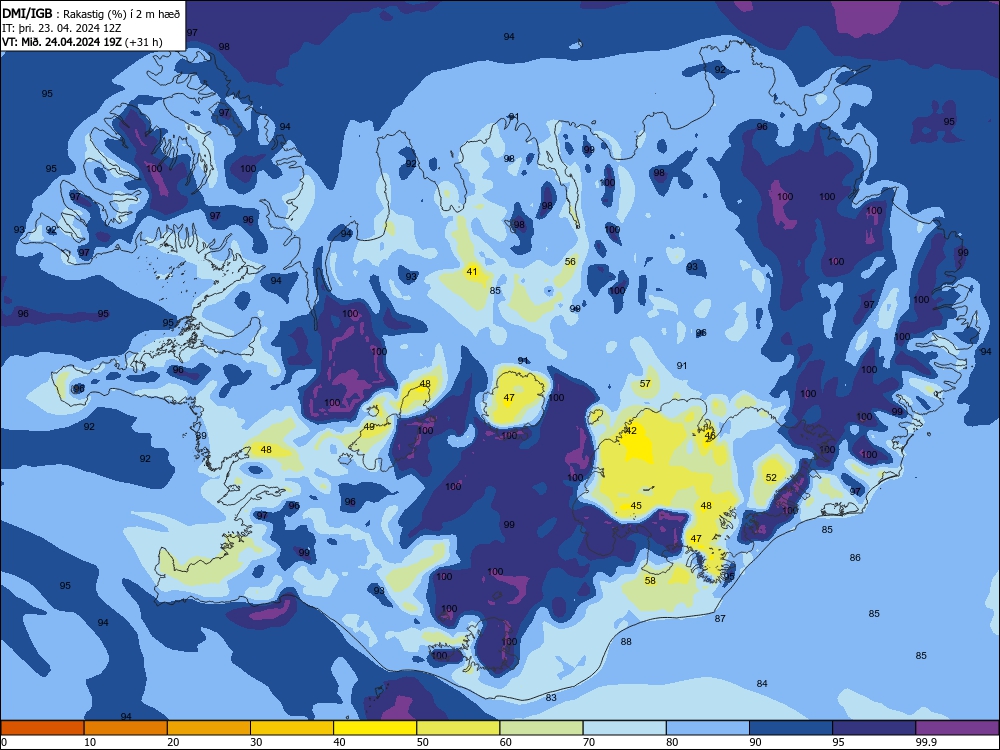
Task: Click the '42' value in the yellow area
Action: 631,431
